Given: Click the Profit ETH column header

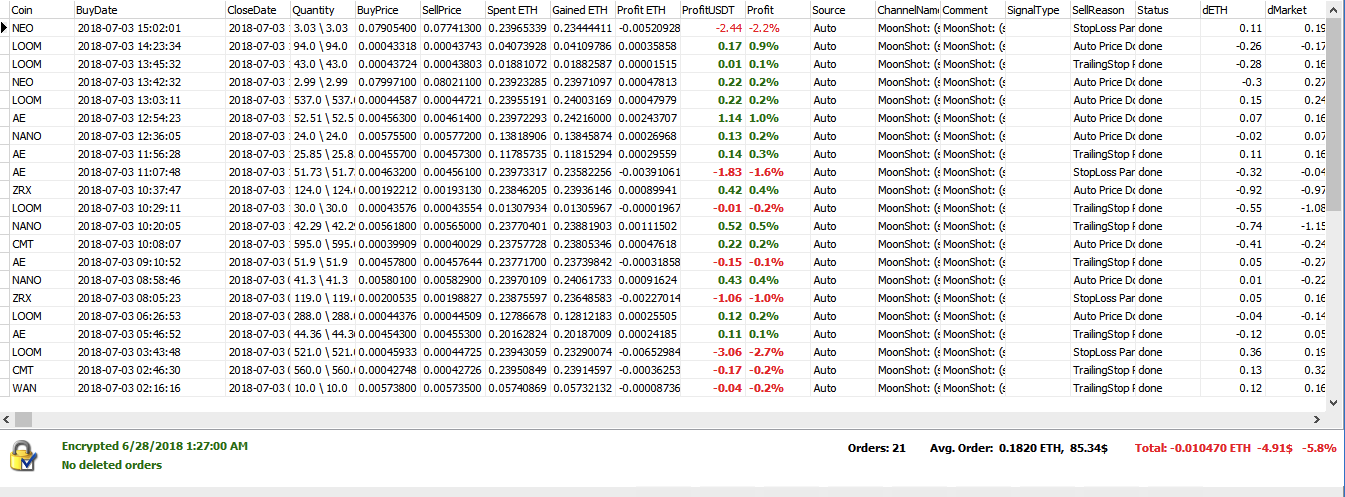Looking at the screenshot, I should pyautogui.click(x=647, y=9).
